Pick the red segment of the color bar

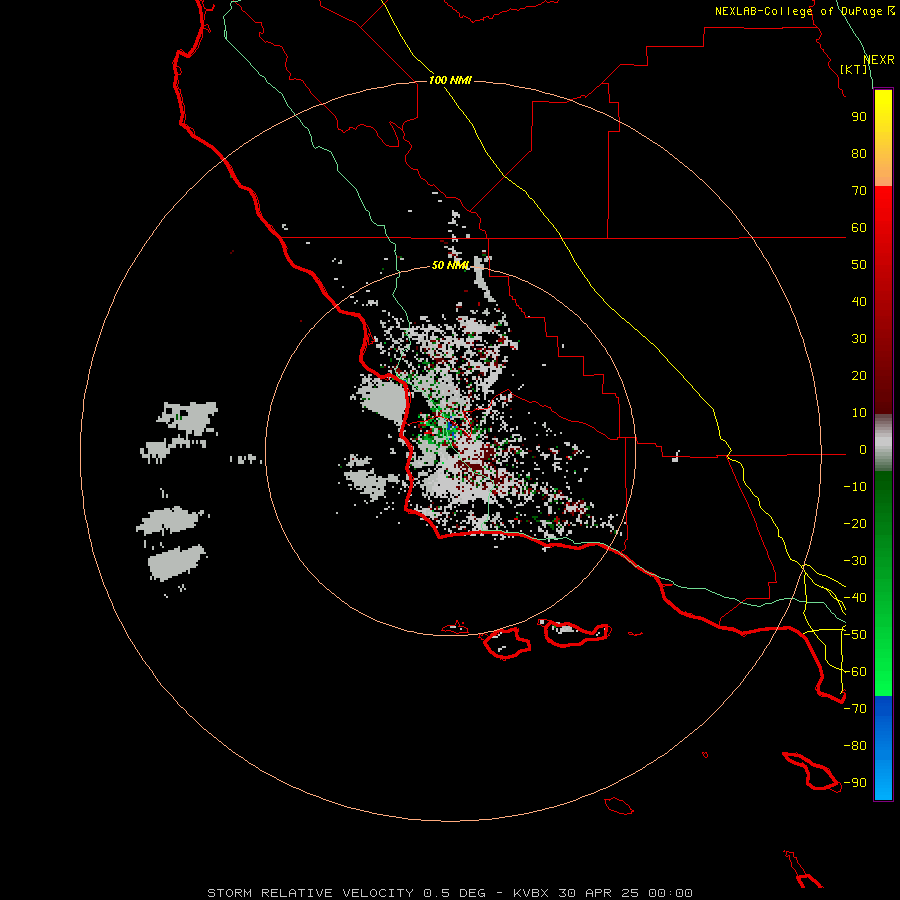(x=883, y=300)
